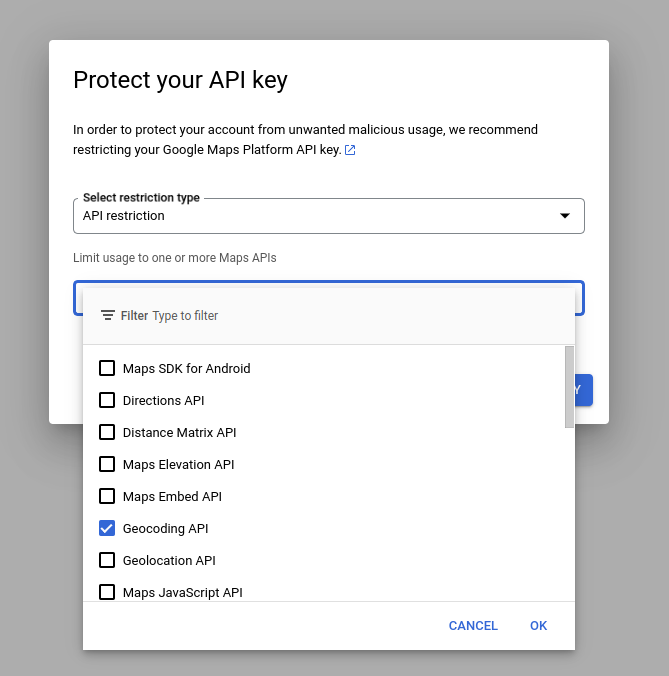The image size is (669, 676).
Task: Click the API list scrollbar thumb
Action: point(569,386)
